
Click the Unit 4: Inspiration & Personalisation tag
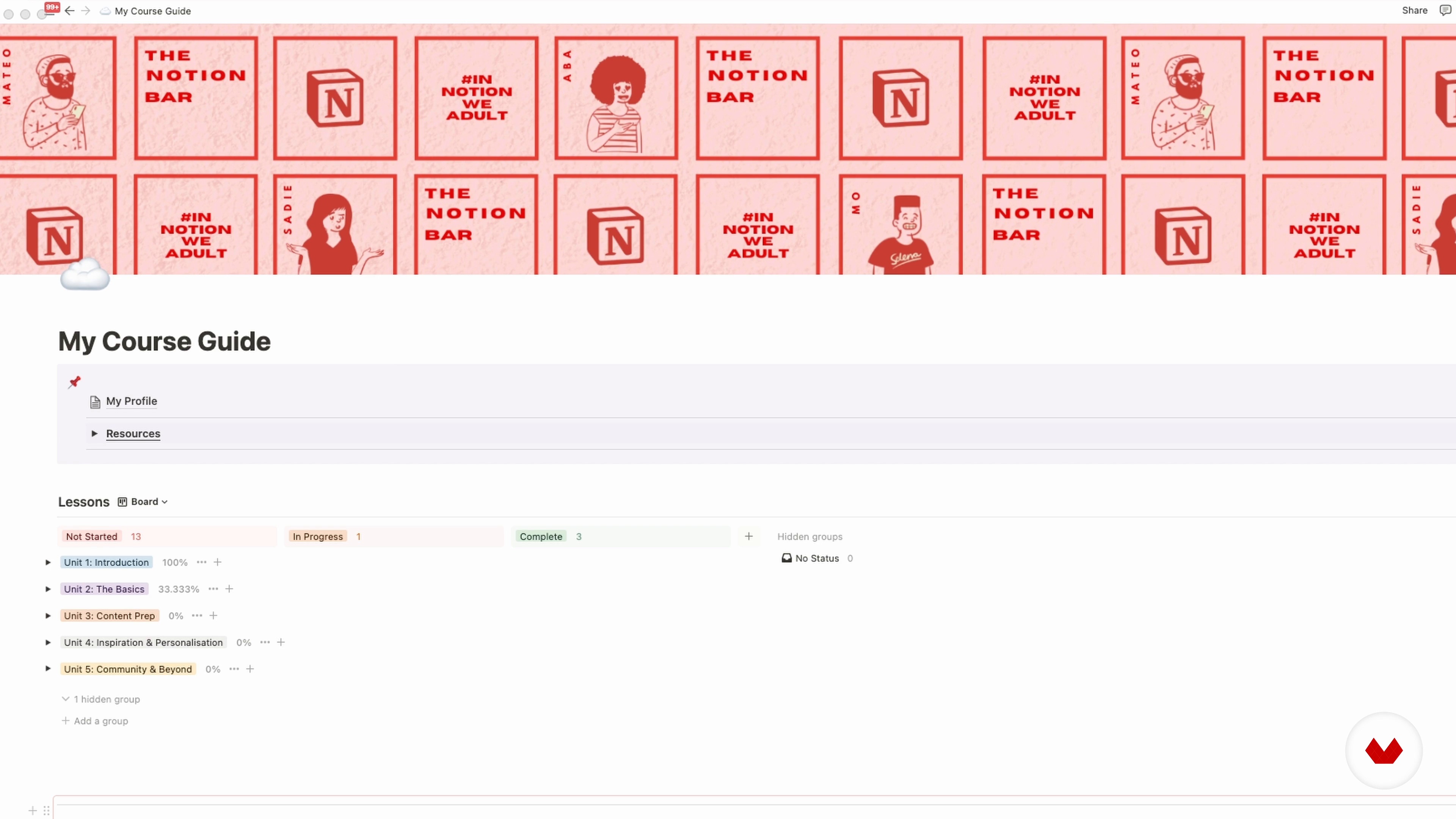pos(144,642)
